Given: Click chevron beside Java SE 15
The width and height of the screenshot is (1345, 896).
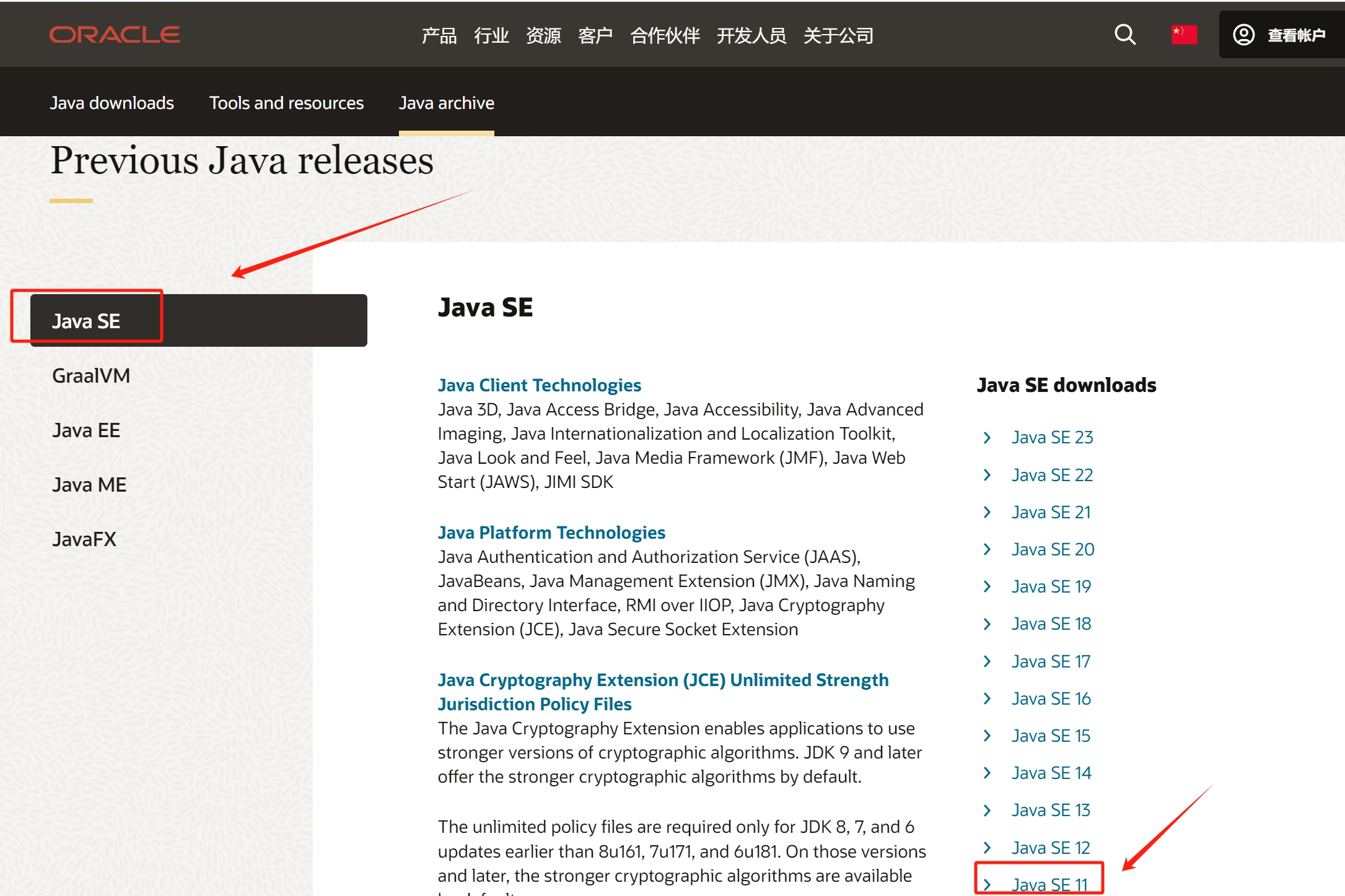Looking at the screenshot, I should pos(987,736).
